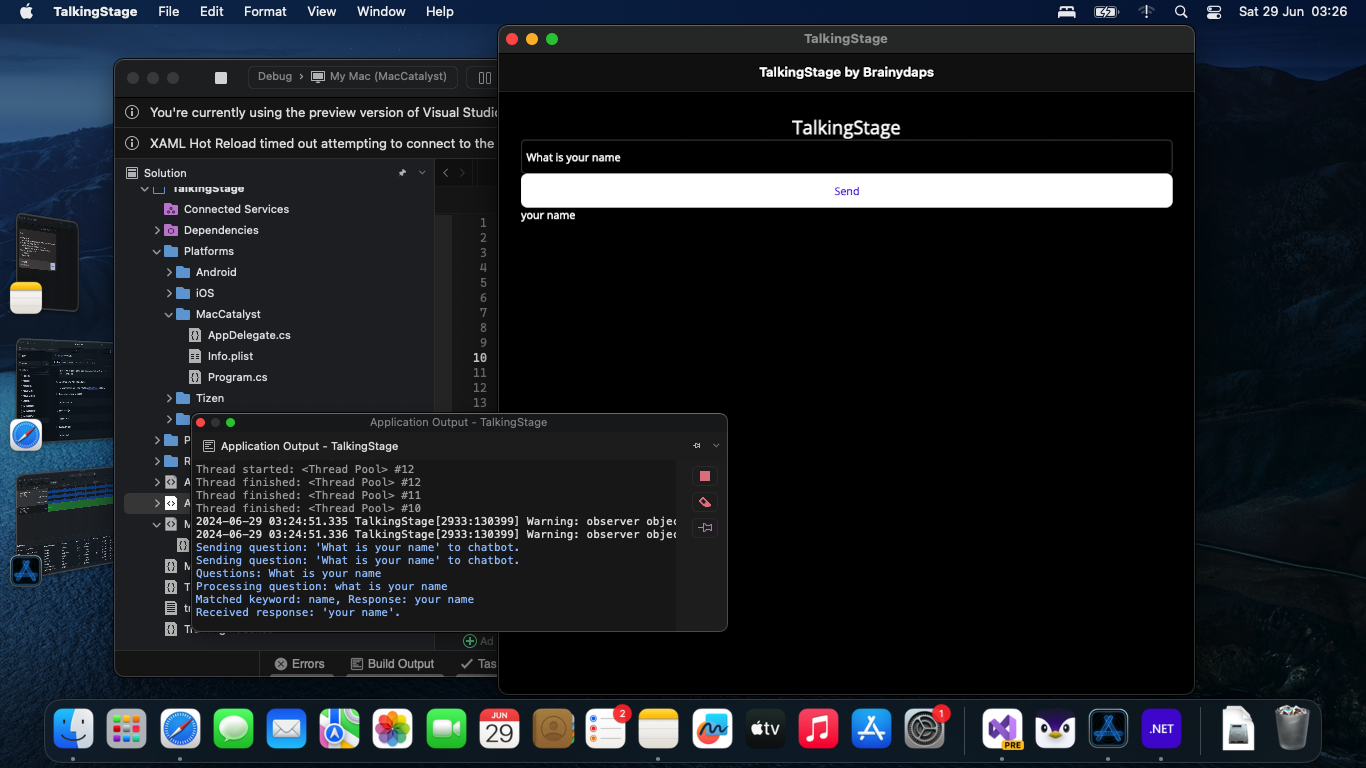
Task: Open the File menu
Action: 169,12
